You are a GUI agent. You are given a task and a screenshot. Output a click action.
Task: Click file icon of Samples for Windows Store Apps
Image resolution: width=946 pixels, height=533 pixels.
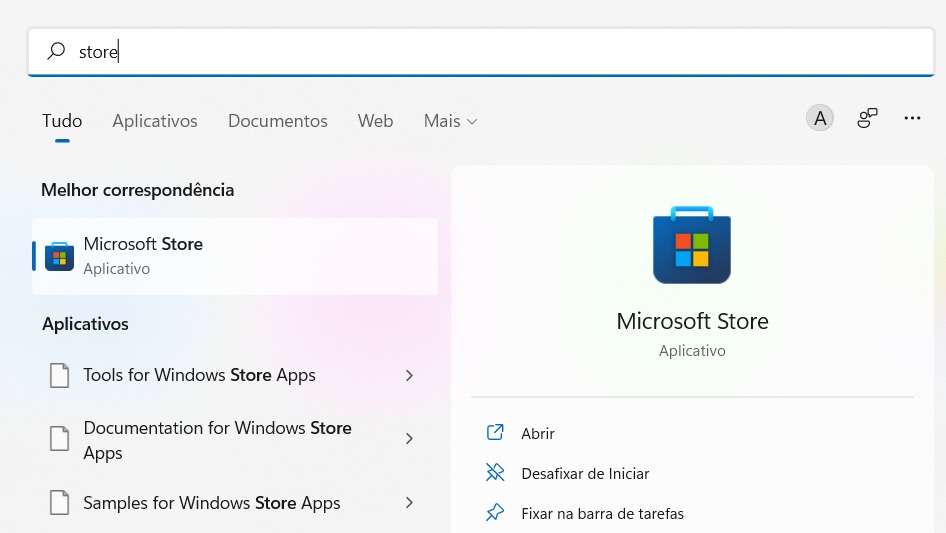[x=59, y=502]
